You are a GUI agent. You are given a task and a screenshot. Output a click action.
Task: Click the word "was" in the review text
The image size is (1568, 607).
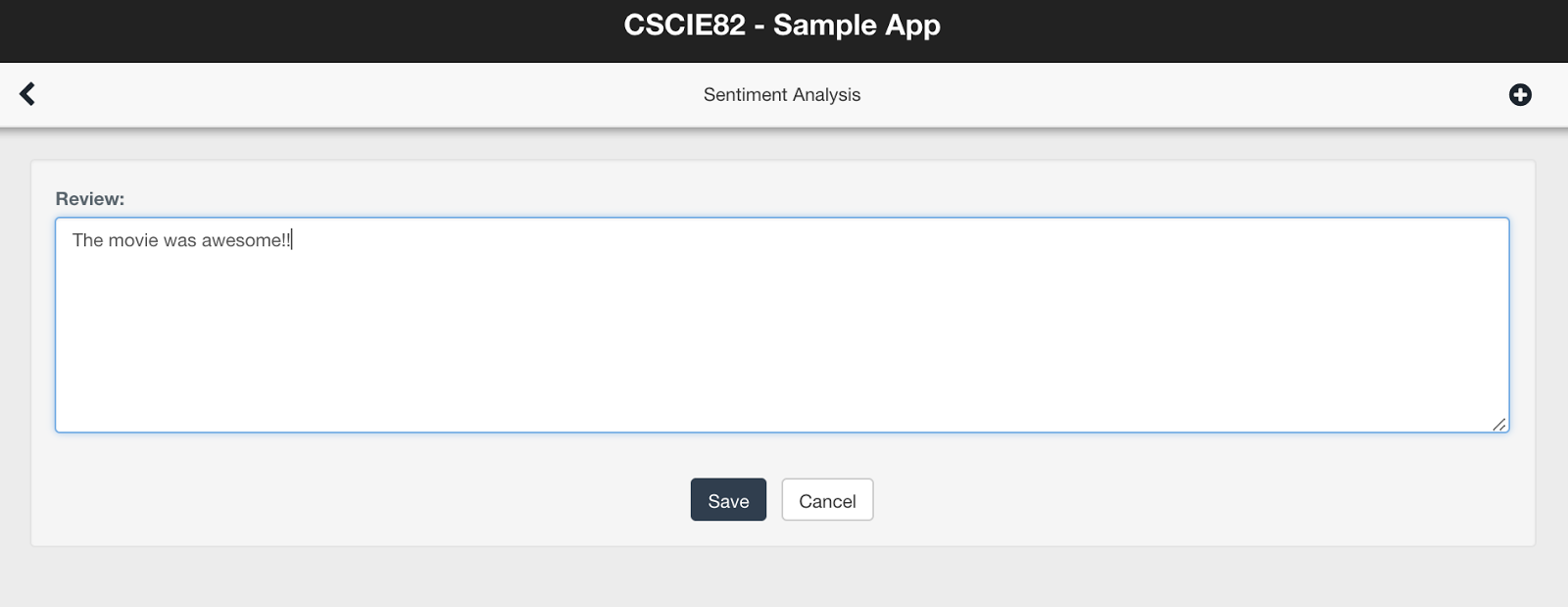point(180,240)
